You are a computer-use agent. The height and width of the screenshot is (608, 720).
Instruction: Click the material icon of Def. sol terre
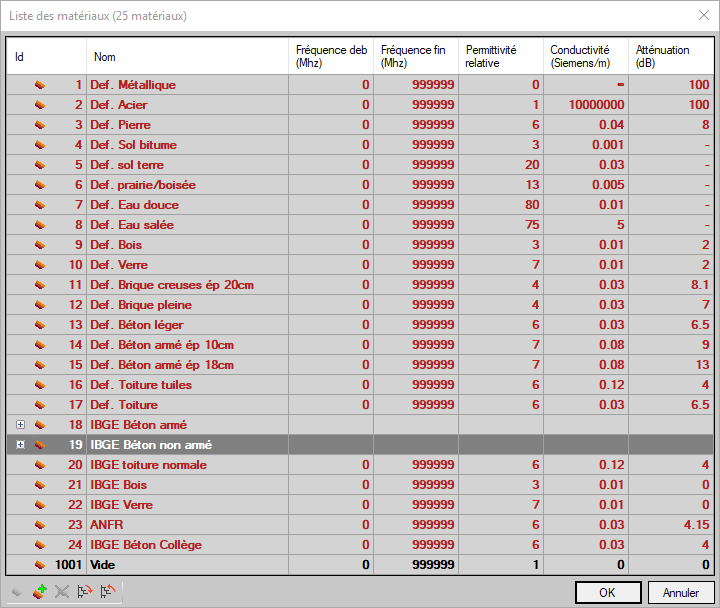[40, 165]
